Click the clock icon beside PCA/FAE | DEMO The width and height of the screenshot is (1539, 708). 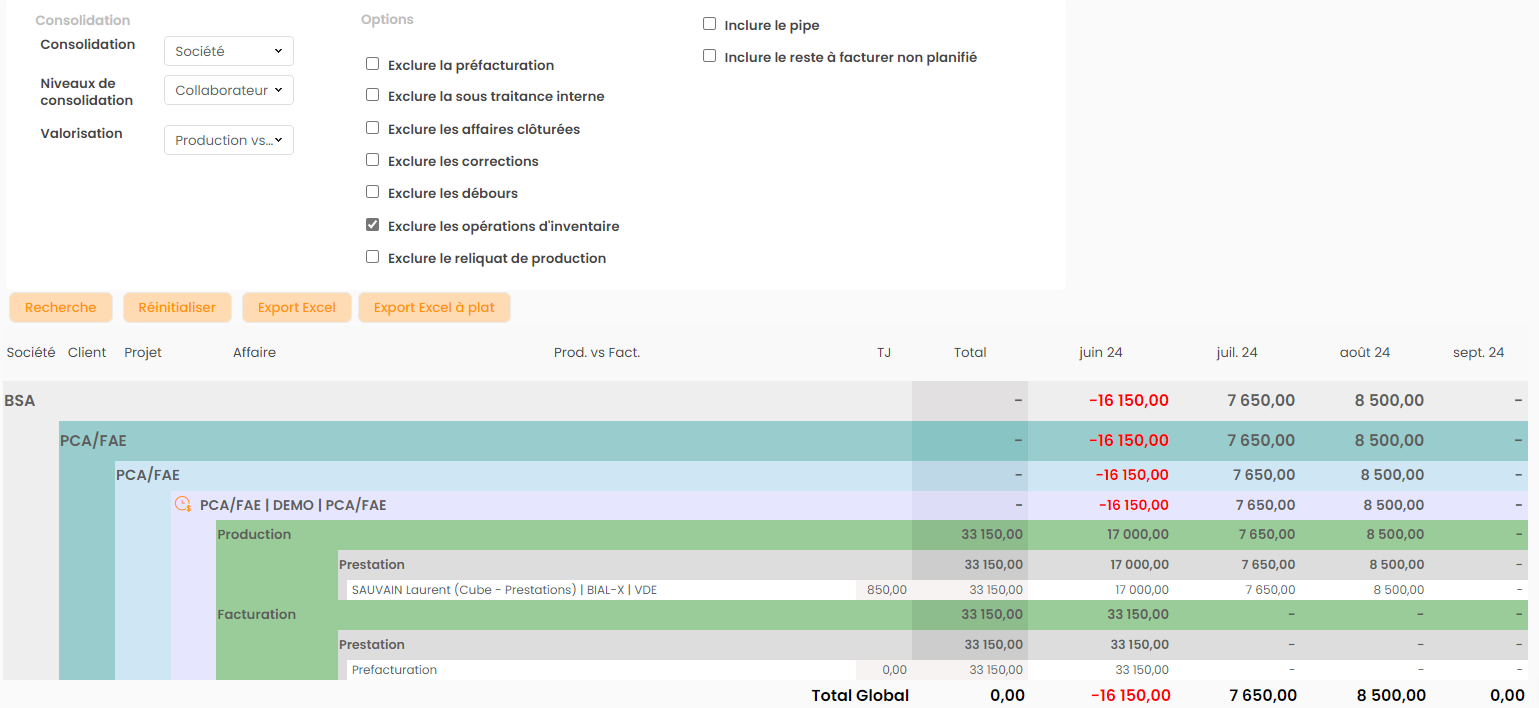[x=183, y=504]
